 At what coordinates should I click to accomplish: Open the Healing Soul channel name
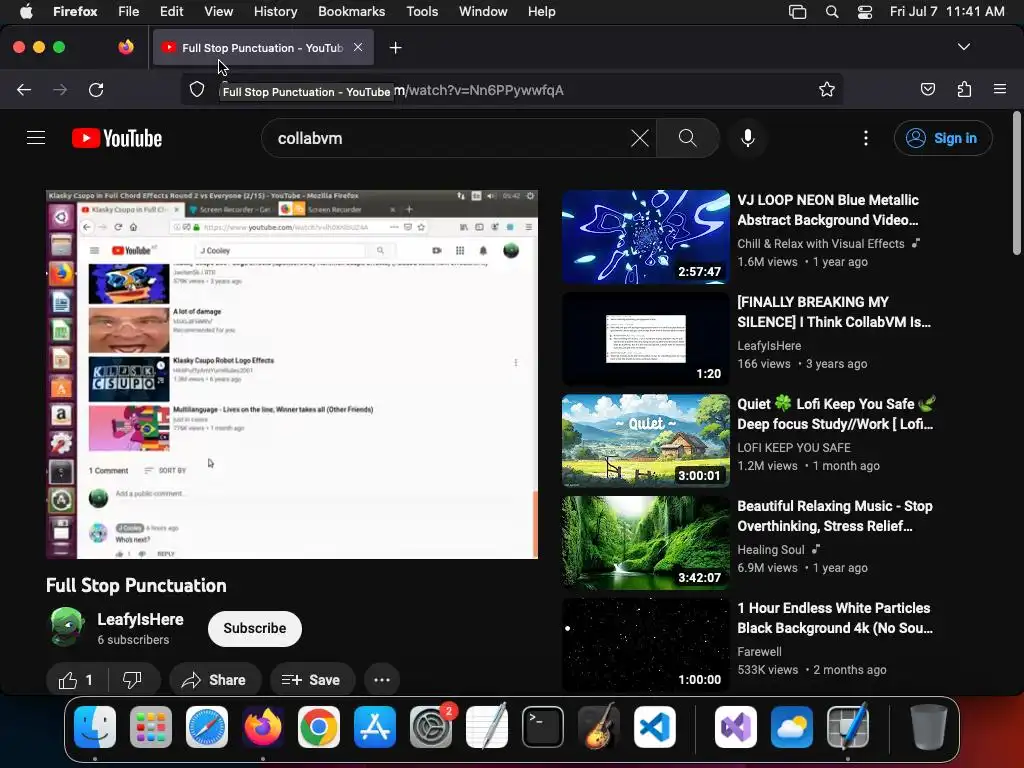click(771, 549)
